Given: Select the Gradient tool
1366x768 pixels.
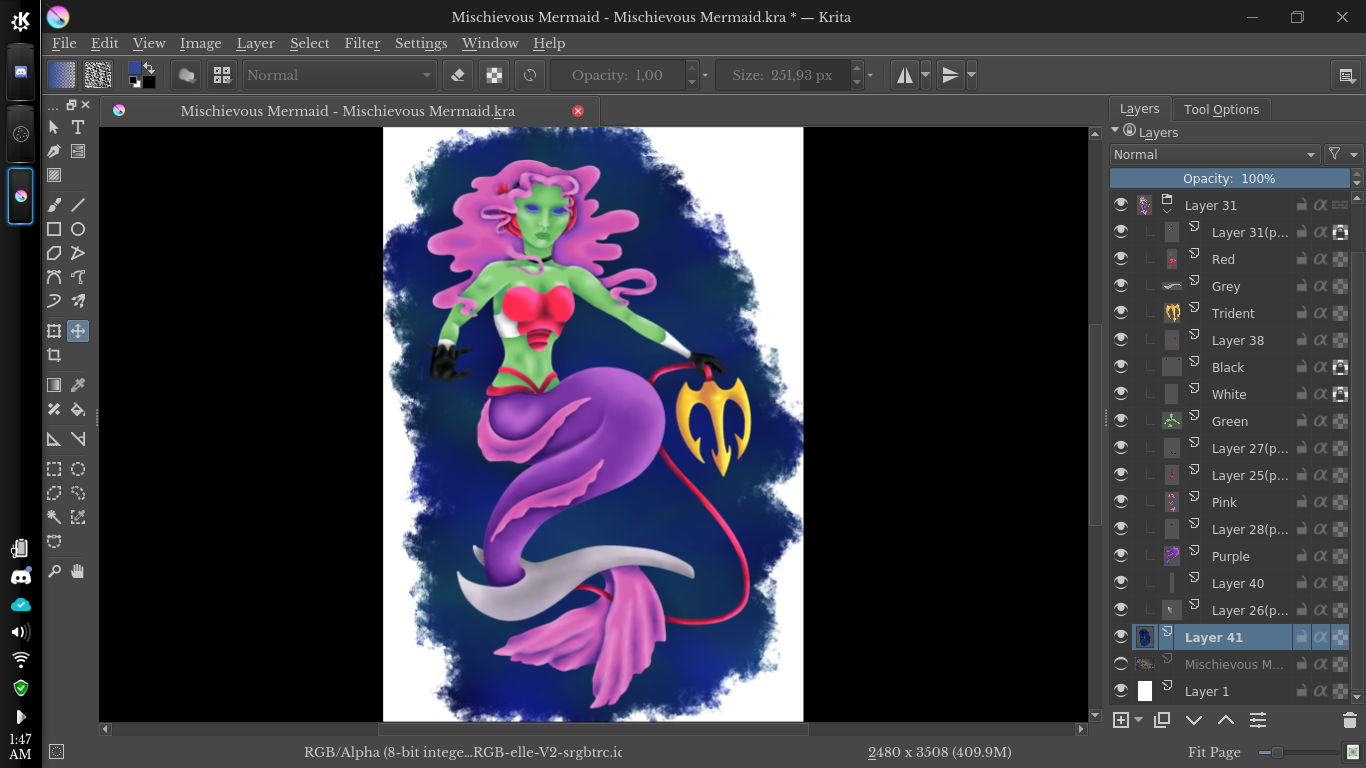Looking at the screenshot, I should point(54,385).
